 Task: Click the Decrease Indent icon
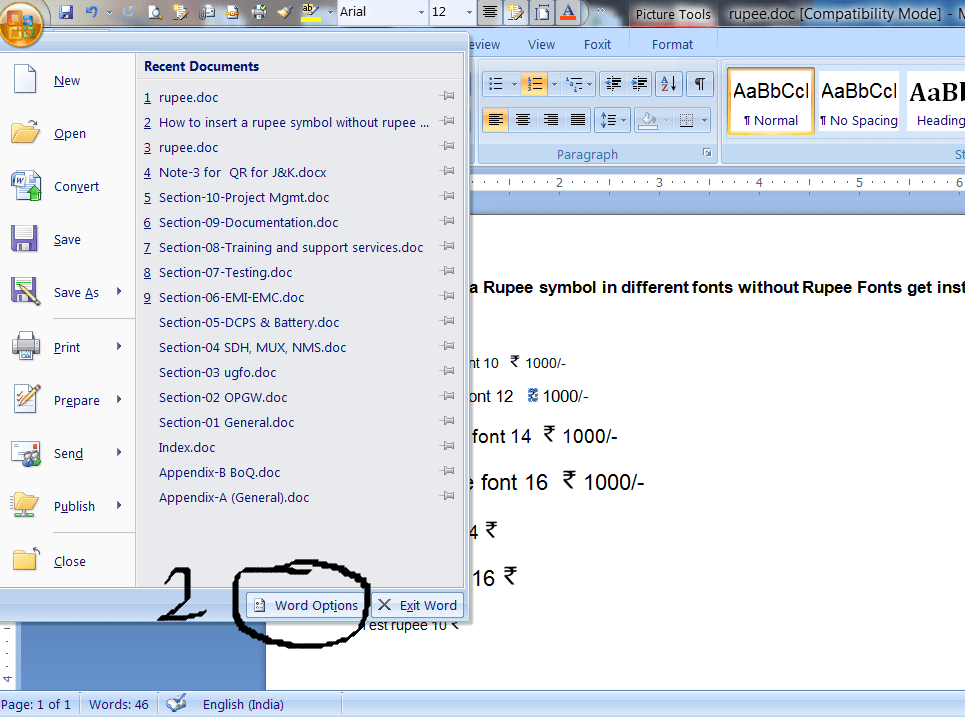[613, 84]
